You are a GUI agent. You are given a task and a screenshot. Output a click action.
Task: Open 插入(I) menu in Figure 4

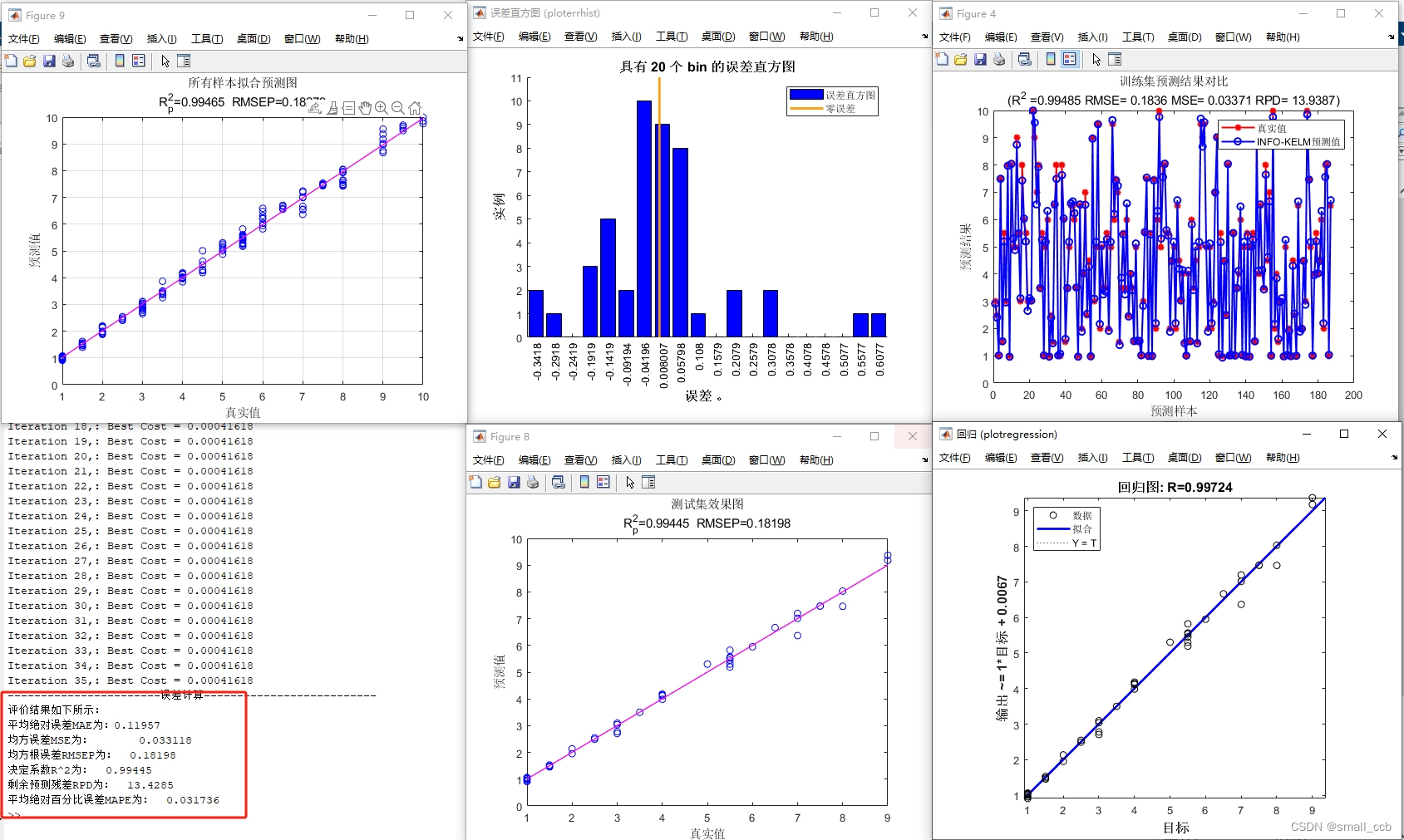coord(1092,37)
